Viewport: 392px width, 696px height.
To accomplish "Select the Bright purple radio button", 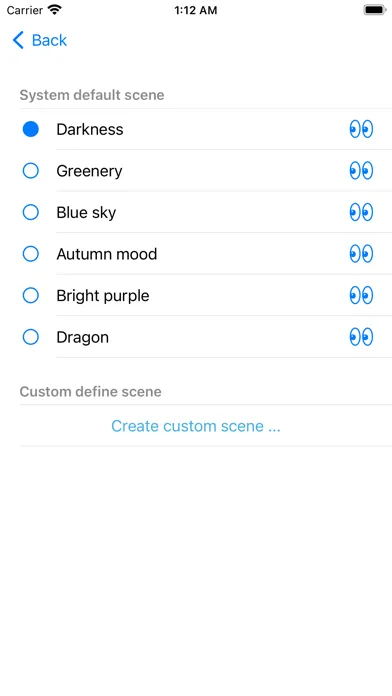I will [31, 296].
